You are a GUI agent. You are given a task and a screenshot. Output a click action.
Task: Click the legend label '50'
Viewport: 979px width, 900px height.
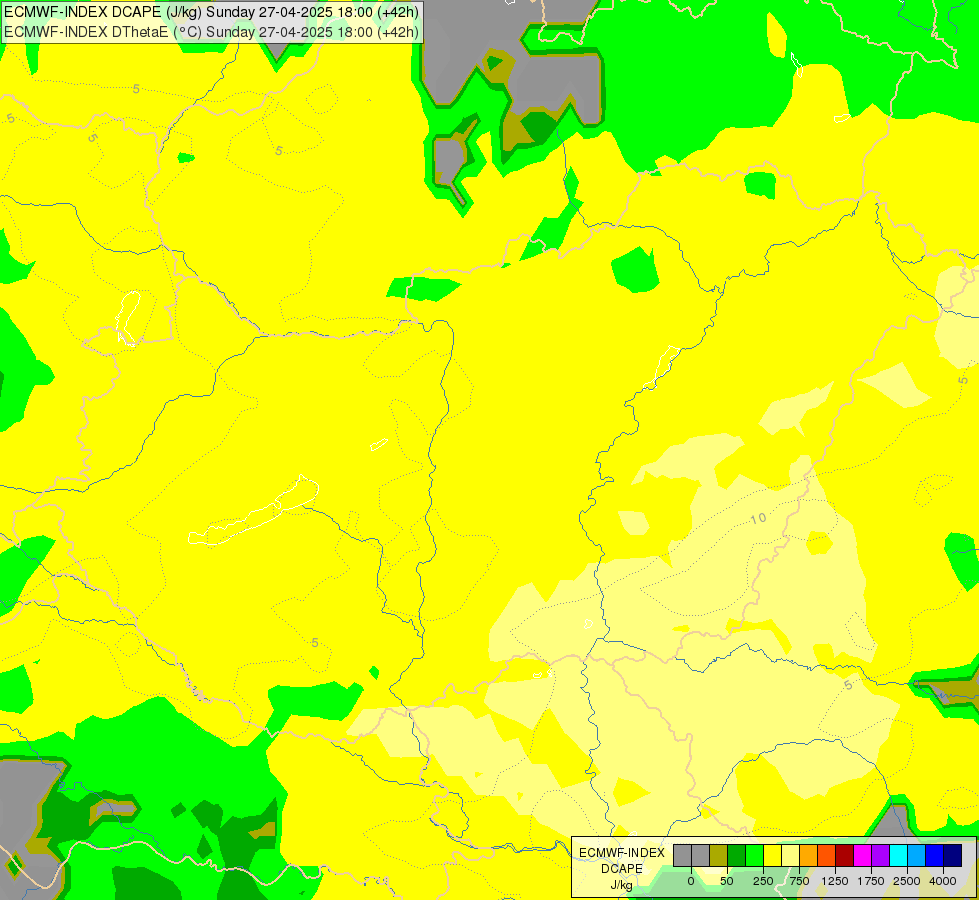click(x=727, y=881)
